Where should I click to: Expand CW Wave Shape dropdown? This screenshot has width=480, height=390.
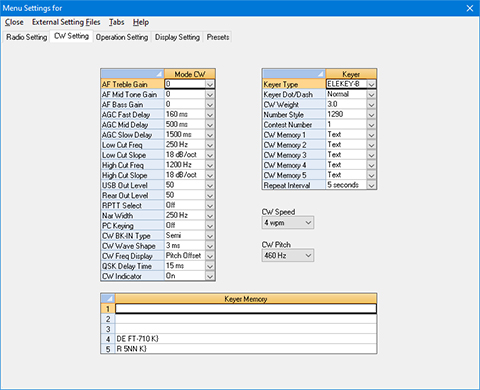tap(210, 246)
